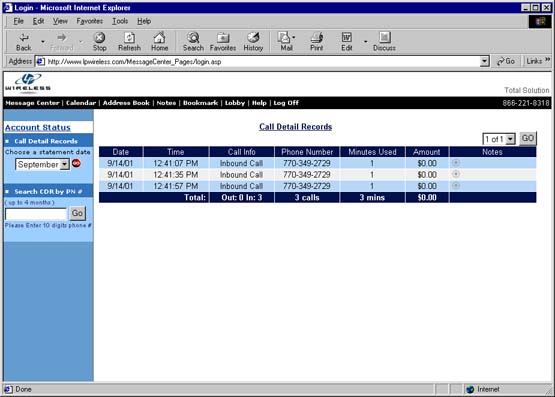Viewport: 555px width, 397px height.
Task: Click notes icon for 12:41:35 PM call
Action: tap(456, 174)
